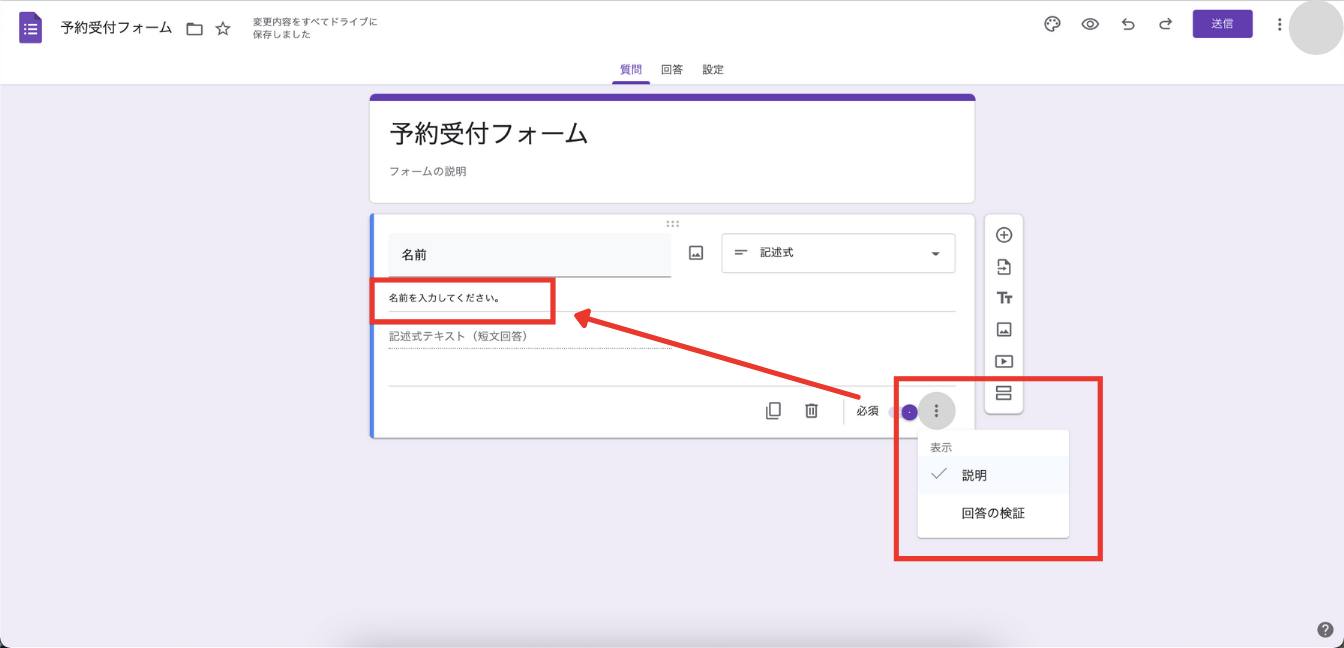Add a title and description block
1344x648 pixels.
(x=1003, y=297)
